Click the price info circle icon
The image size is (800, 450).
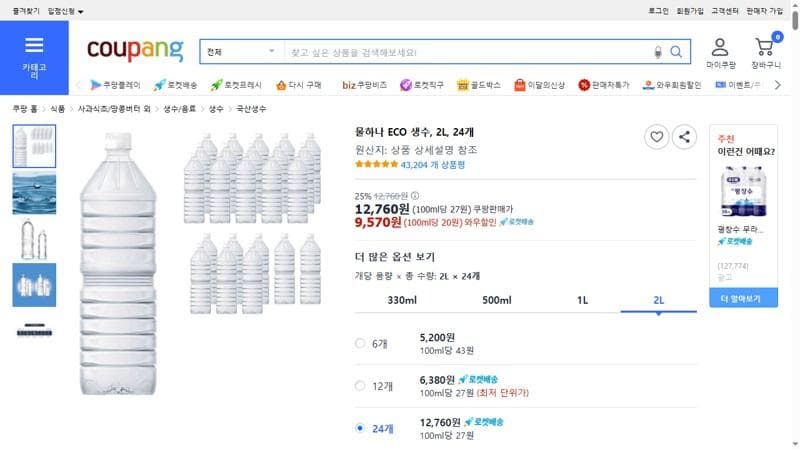(415, 195)
